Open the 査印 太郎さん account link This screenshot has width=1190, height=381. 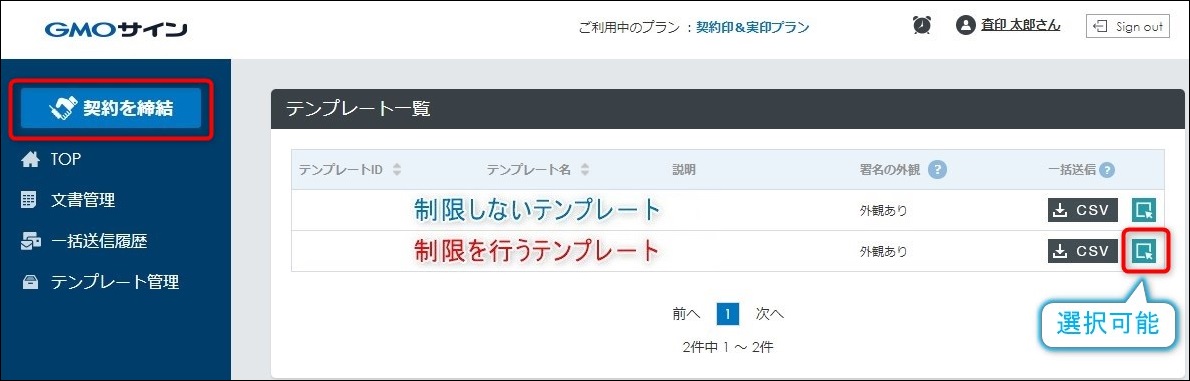click(x=1020, y=26)
